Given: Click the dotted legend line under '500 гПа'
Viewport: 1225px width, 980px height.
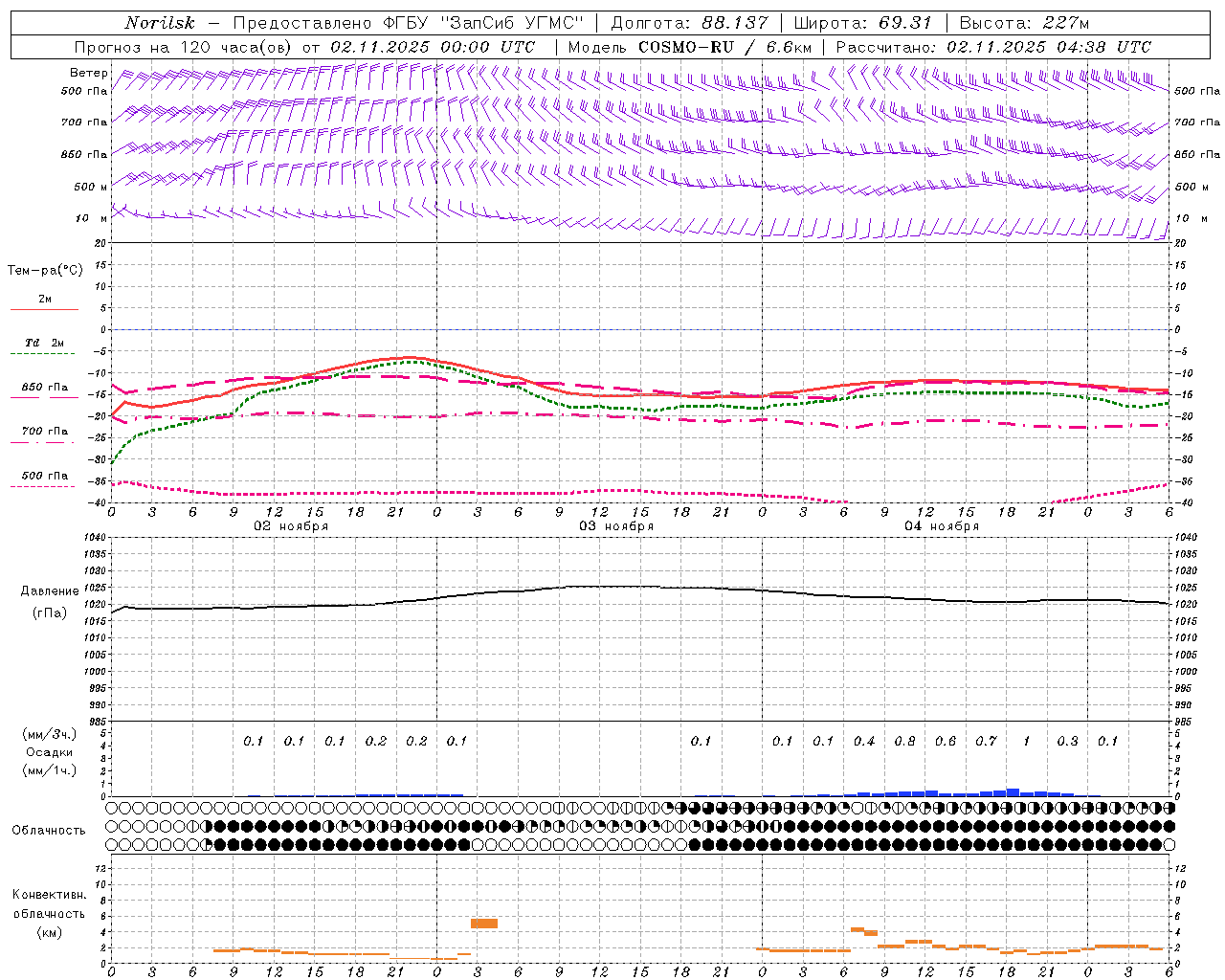Looking at the screenshot, I should 44,487.
